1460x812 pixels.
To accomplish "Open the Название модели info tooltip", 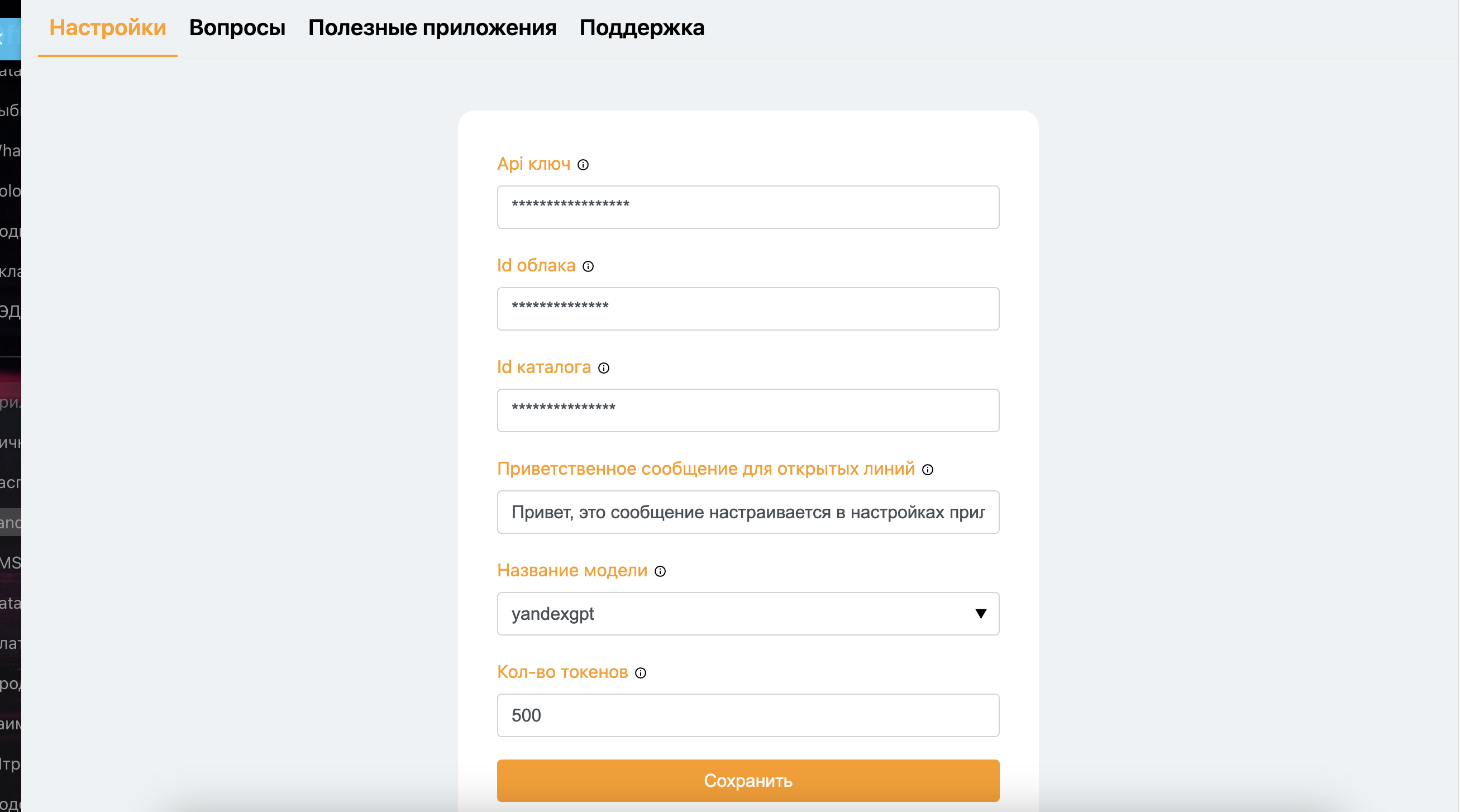I will pos(660,572).
